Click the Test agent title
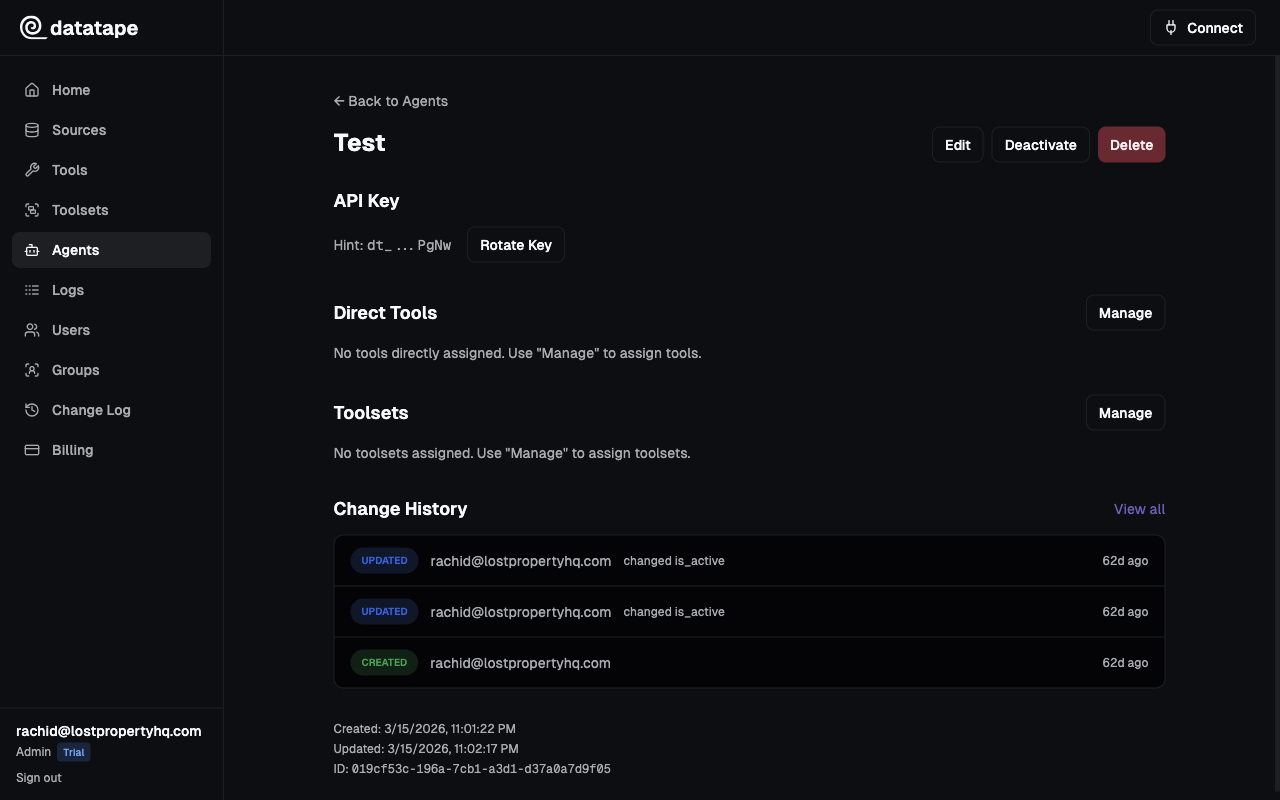 point(359,143)
